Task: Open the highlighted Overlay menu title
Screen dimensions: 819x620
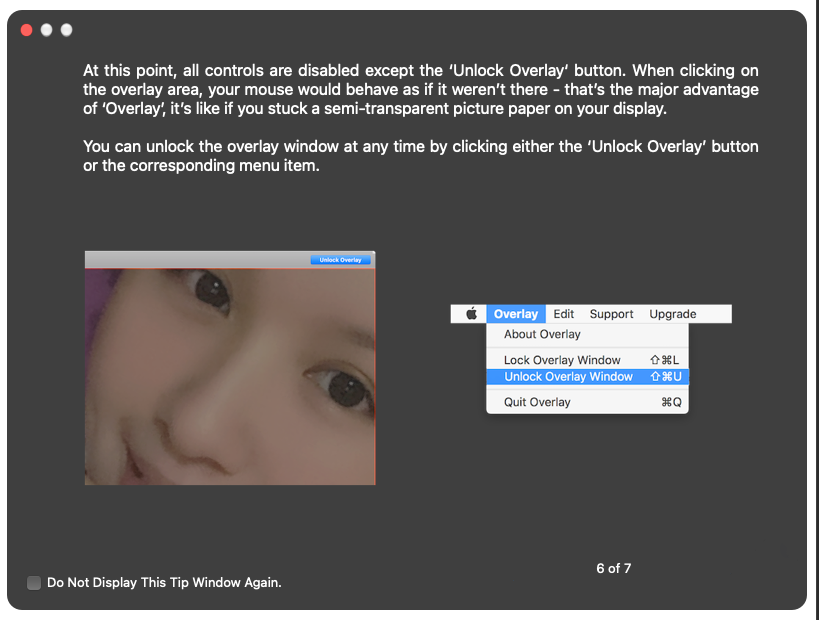Action: pyautogui.click(x=516, y=314)
